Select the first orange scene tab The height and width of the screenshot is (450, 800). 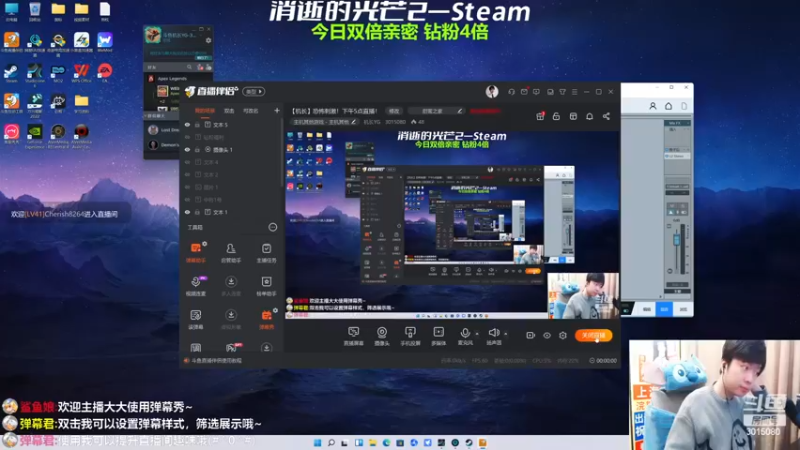pos(205,111)
